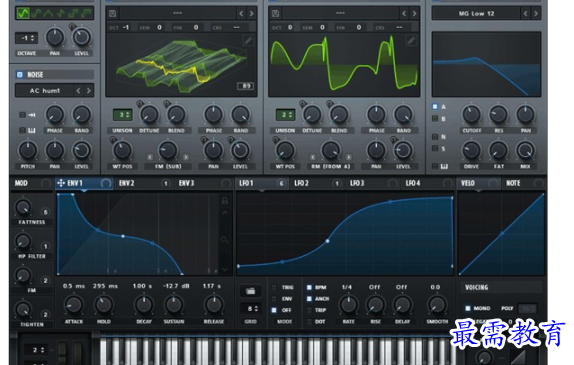Select the sine waveform in Sub oscillator

pos(23,14)
